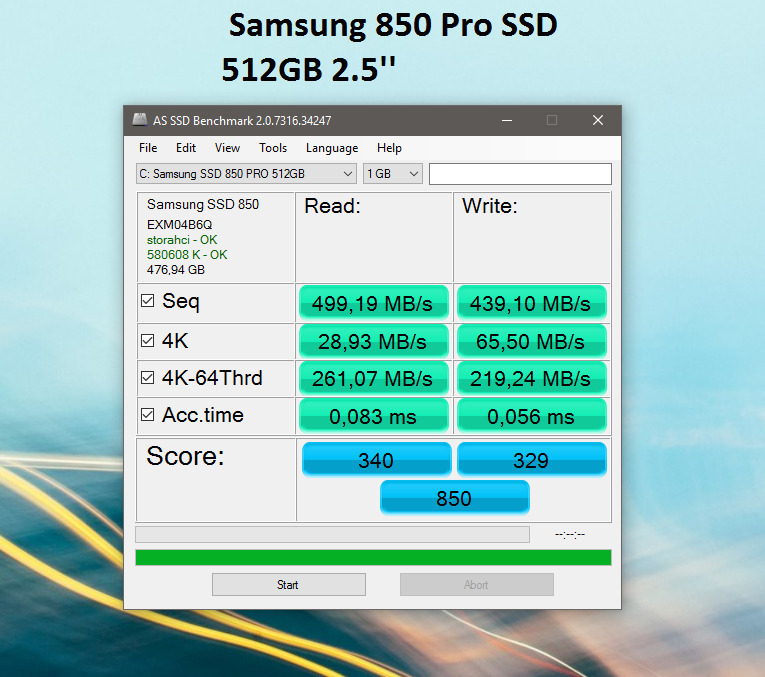765x677 pixels.
Task: Click the Write: column header
Action: tap(489, 206)
